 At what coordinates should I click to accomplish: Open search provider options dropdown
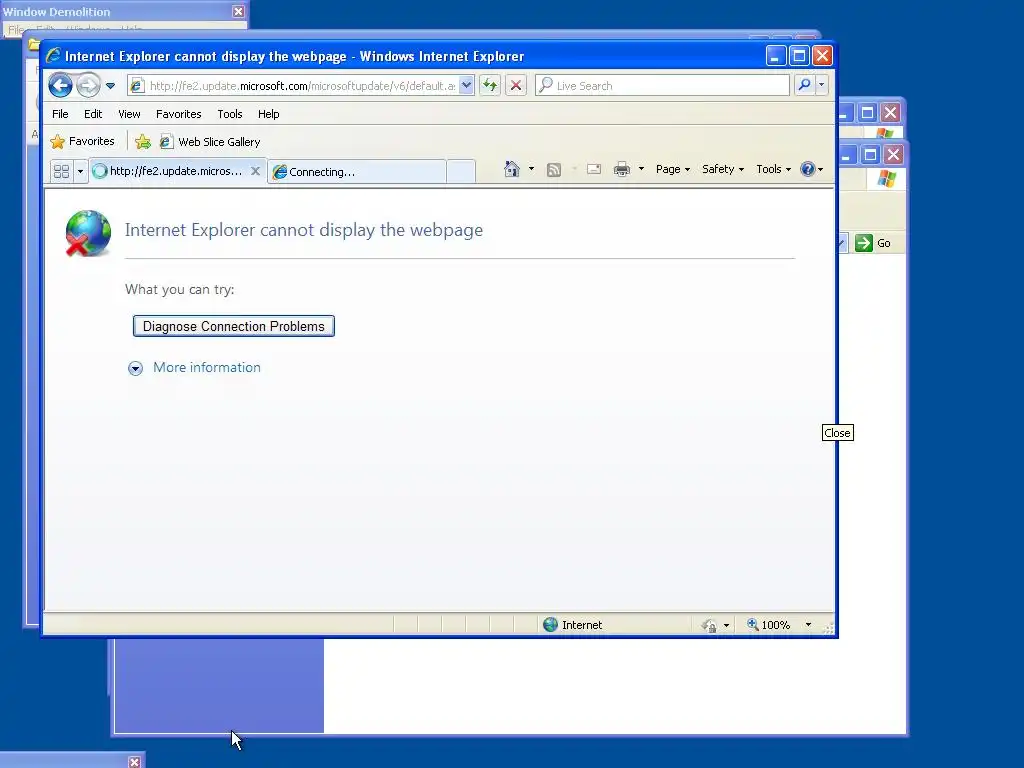point(822,85)
